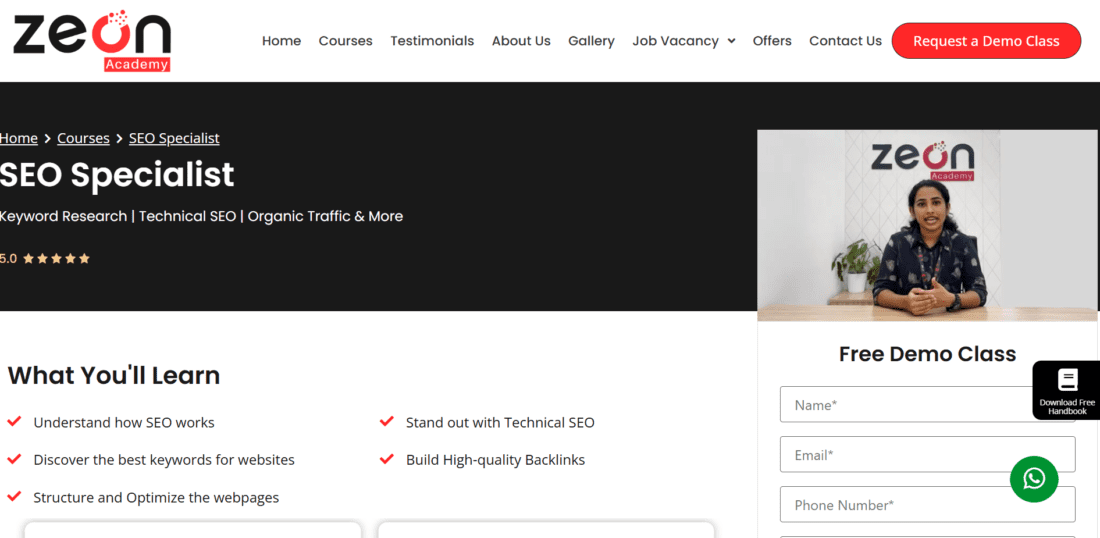Follow the Courses breadcrumb link
Viewport: 1100px width, 538px height.
click(x=83, y=138)
